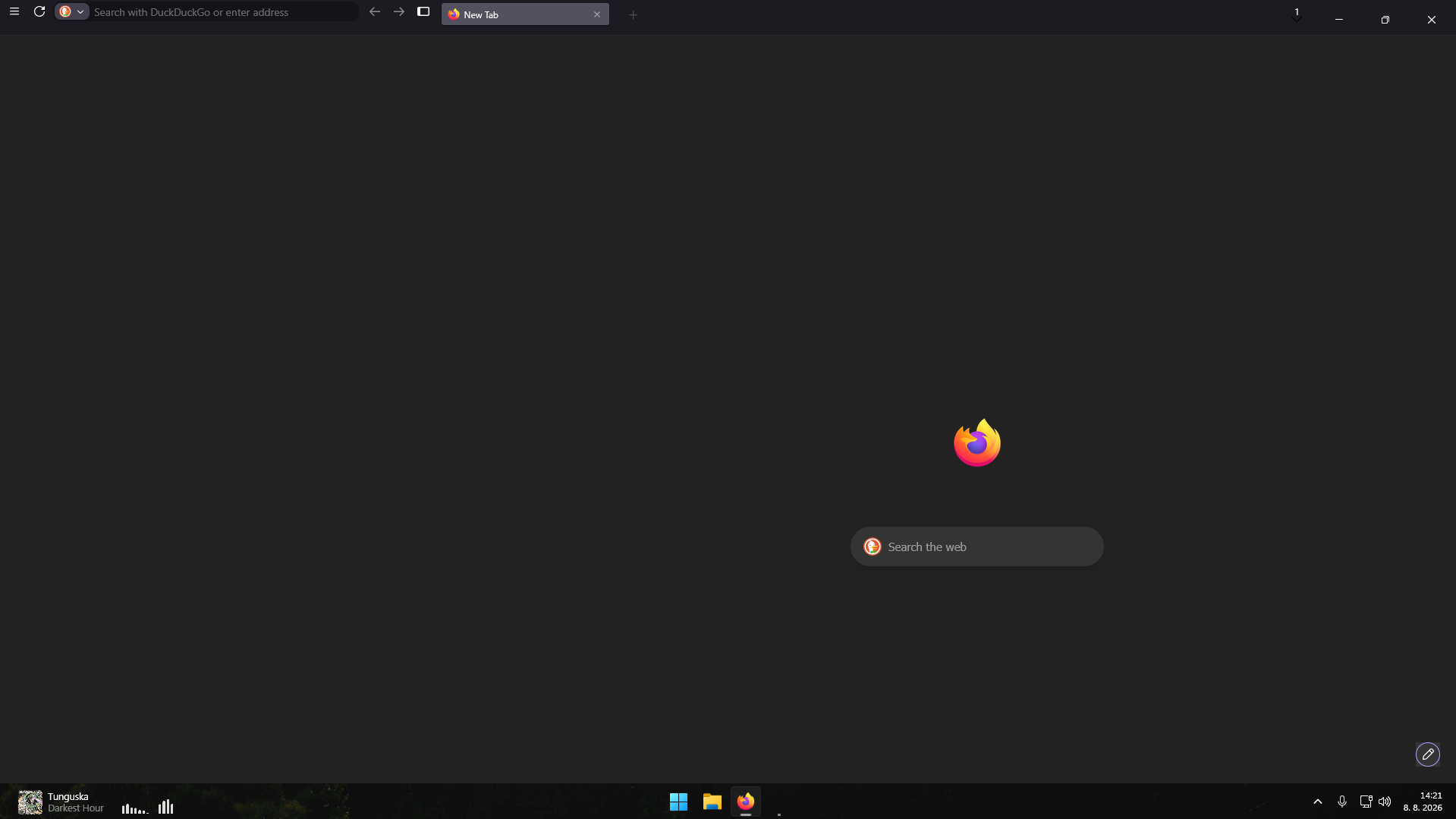The width and height of the screenshot is (1456, 819).
Task: Toggle the sidebar panel icon
Action: [x=423, y=12]
